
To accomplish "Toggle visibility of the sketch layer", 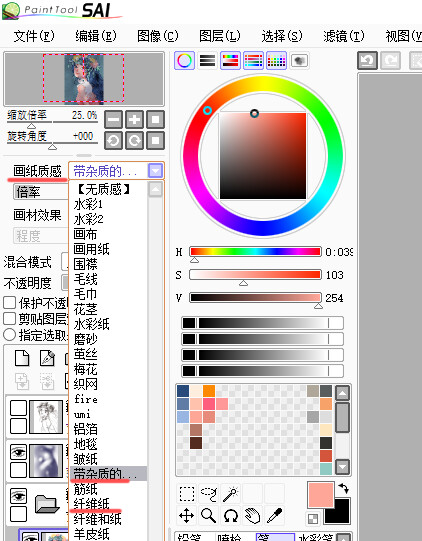I will [x=18, y=408].
